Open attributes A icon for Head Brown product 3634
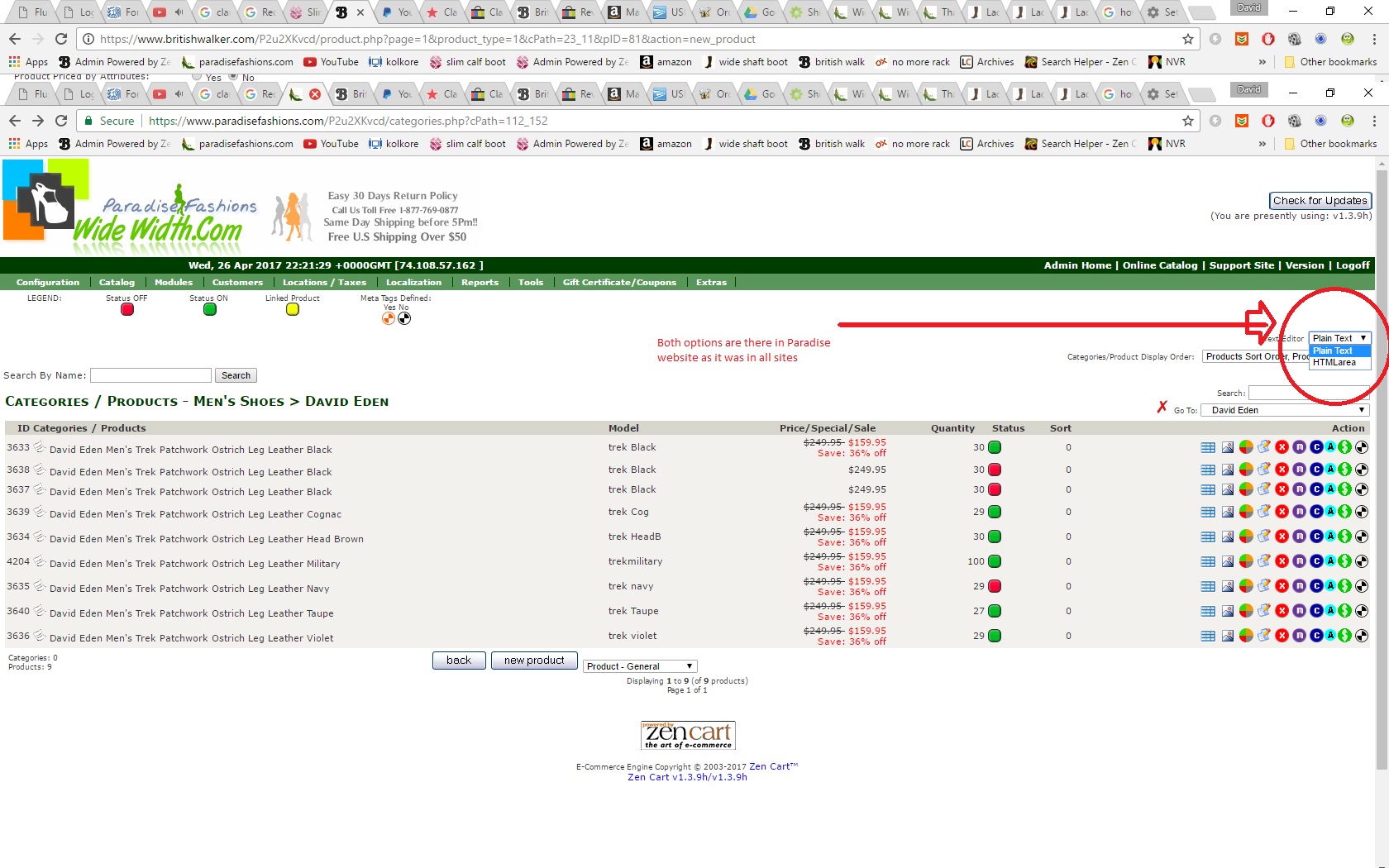 click(x=1330, y=537)
